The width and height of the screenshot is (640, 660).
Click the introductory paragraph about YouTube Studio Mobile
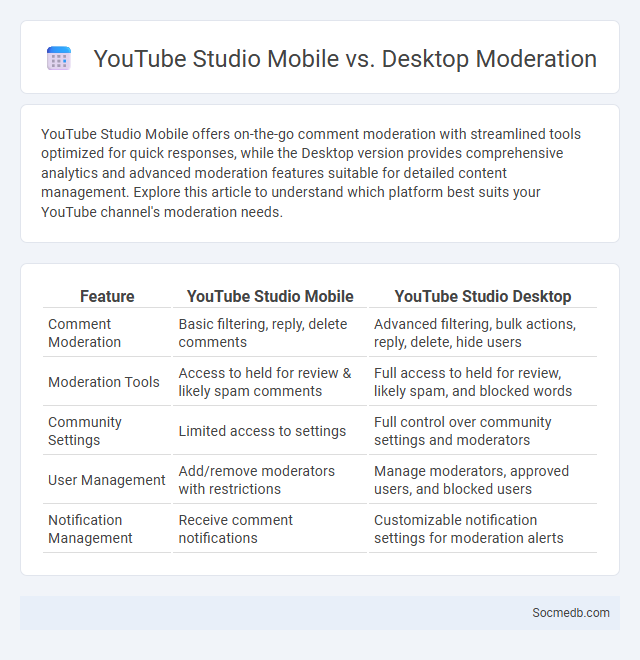[311, 173]
